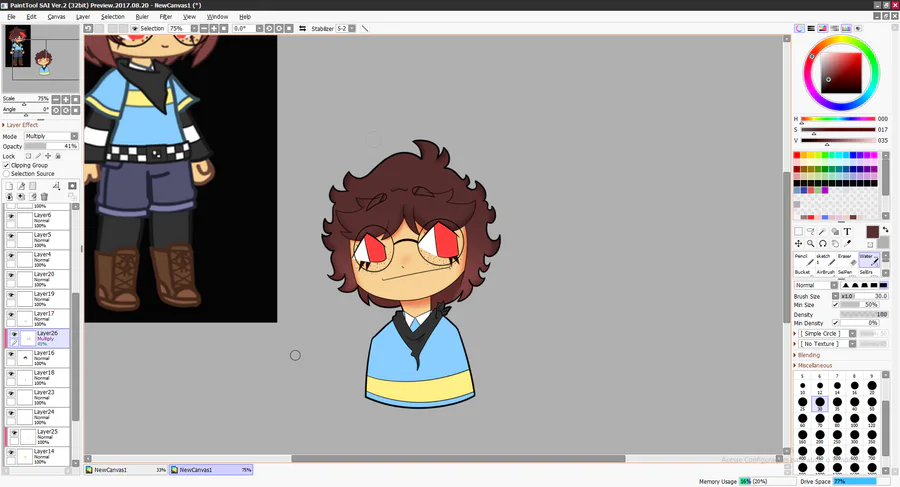Viewport: 900px width, 487px height.
Task: Select the Magic Wand tool
Action: (823, 231)
